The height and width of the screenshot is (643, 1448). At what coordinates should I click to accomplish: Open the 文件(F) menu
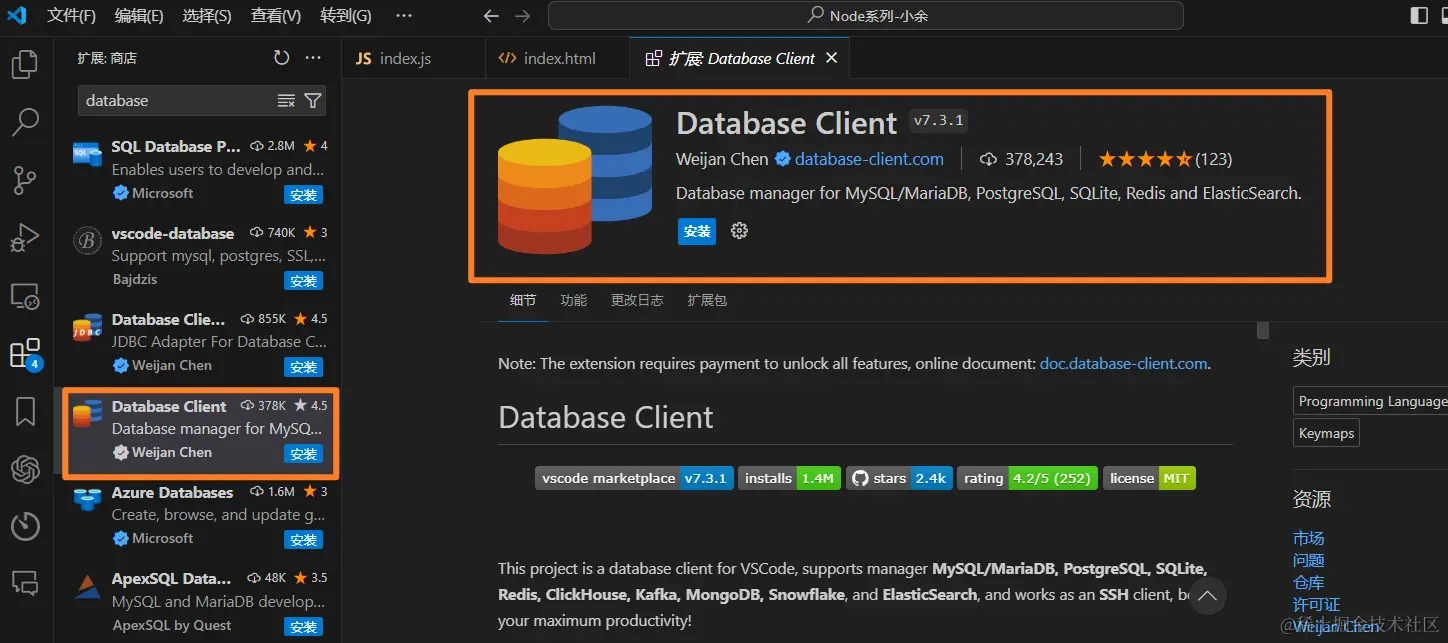point(71,16)
